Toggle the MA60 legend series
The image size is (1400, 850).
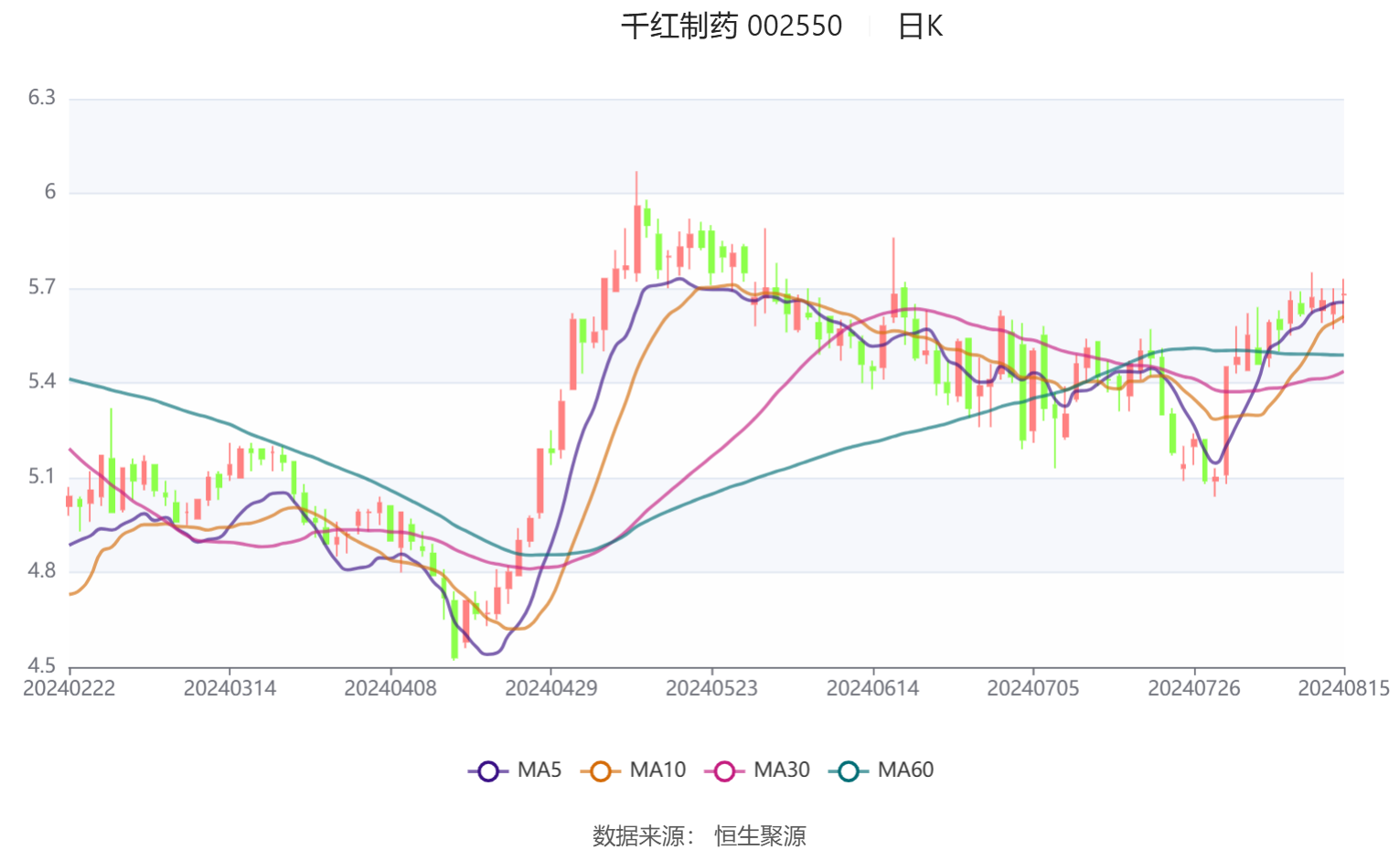pos(882,770)
